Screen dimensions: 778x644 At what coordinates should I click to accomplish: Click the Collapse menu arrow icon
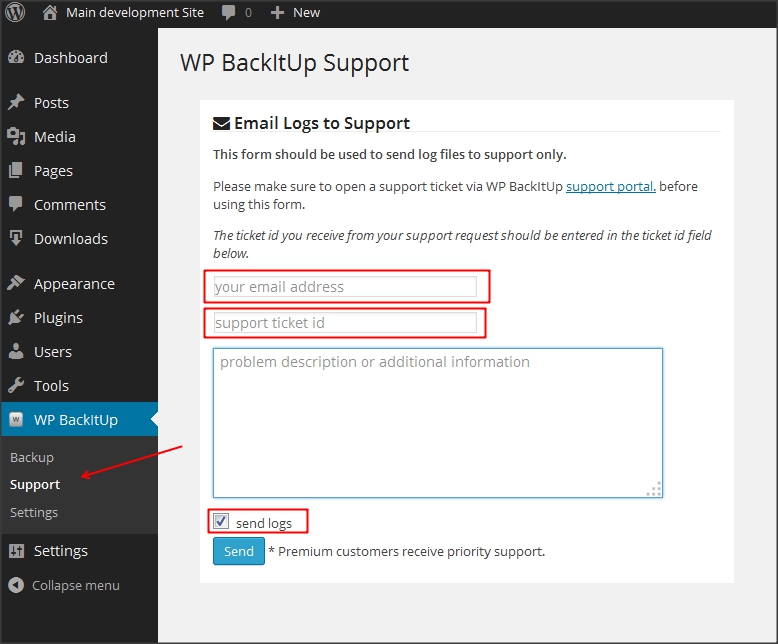pos(16,585)
